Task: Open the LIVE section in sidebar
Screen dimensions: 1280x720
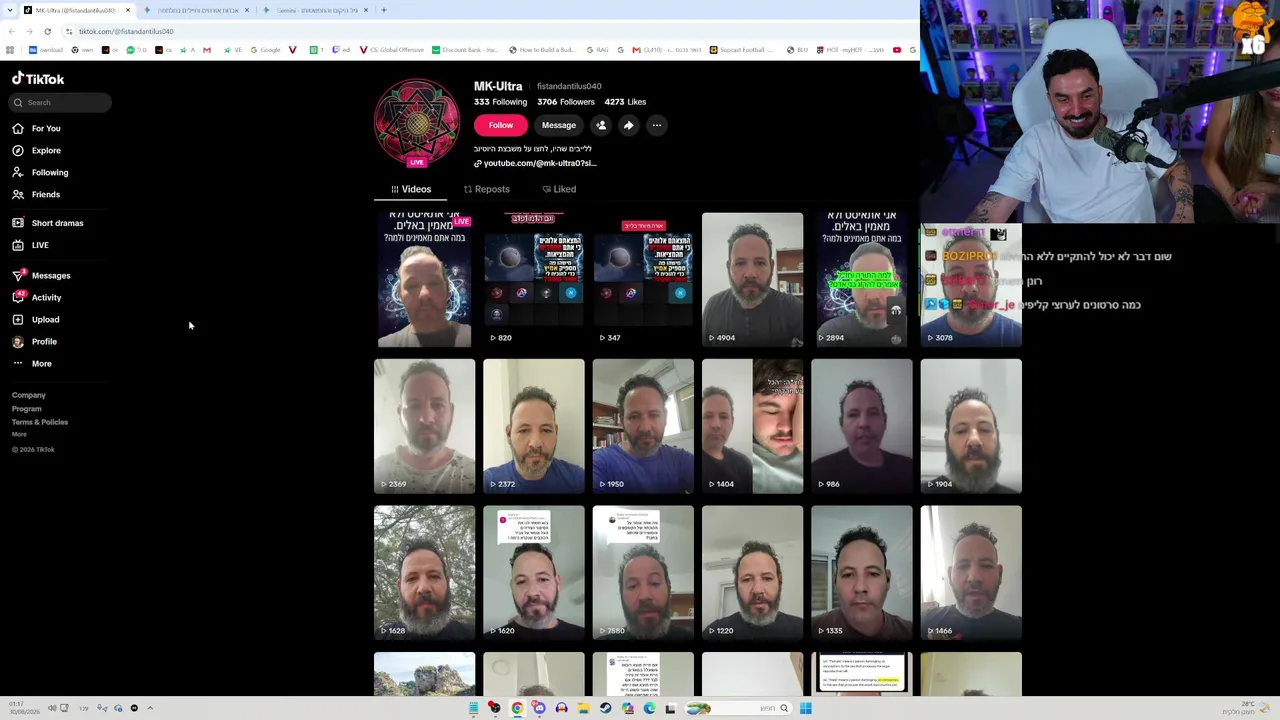Action: [x=31, y=245]
